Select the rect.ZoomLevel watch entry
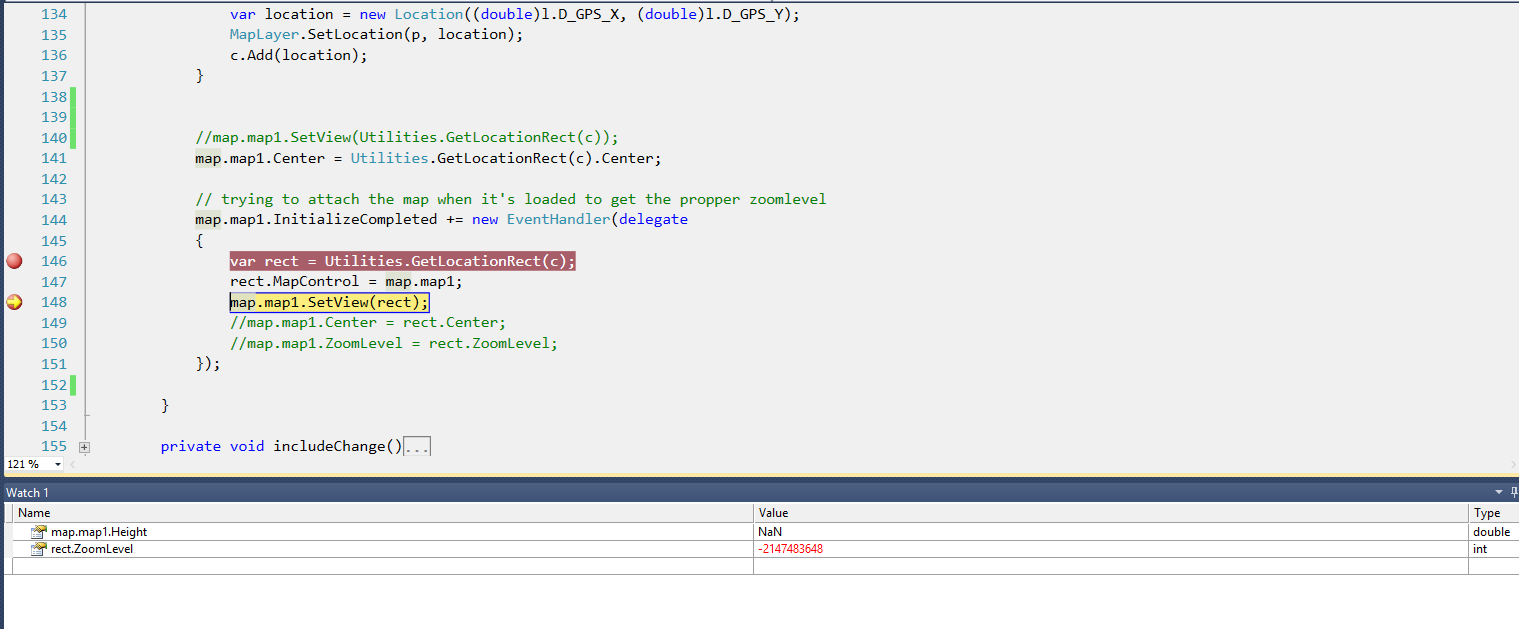The image size is (1519, 629). pyautogui.click(x=92, y=549)
